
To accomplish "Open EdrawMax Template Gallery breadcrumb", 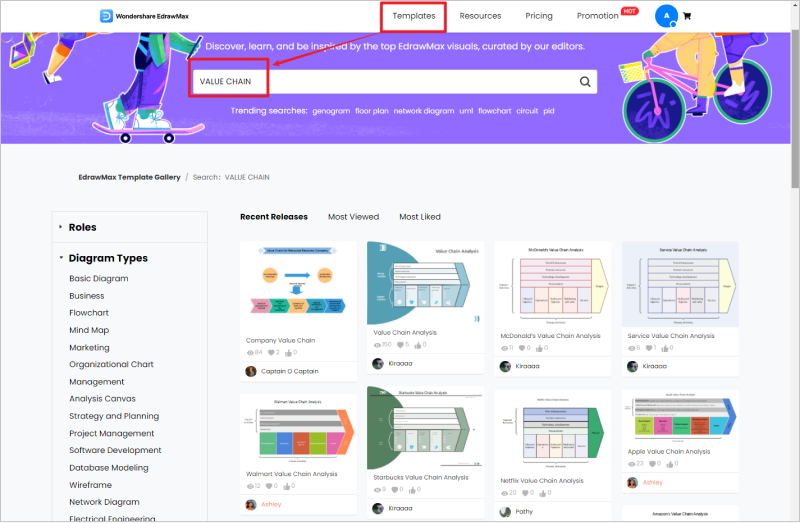I will [129, 177].
